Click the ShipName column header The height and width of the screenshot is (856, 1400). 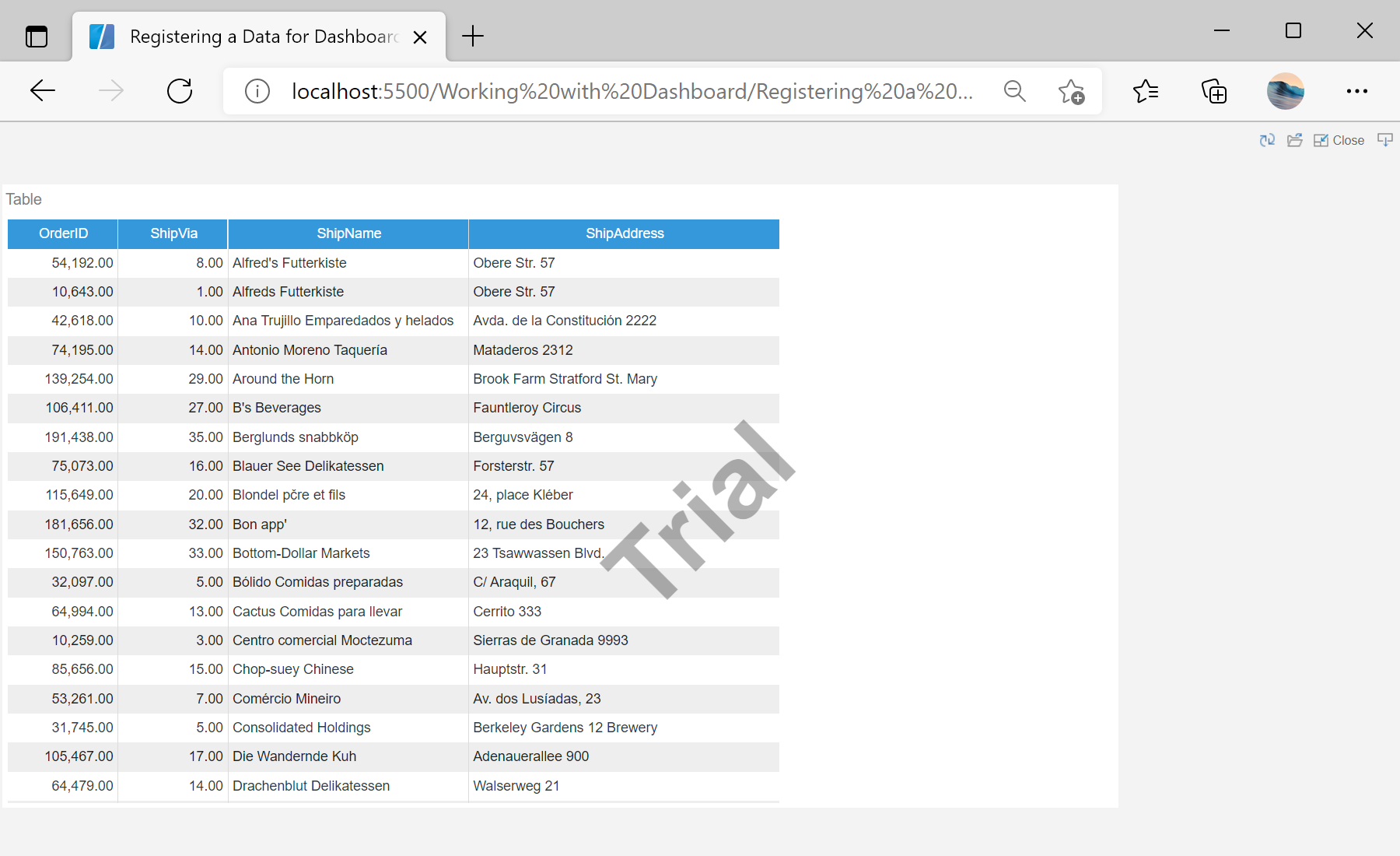click(x=348, y=233)
